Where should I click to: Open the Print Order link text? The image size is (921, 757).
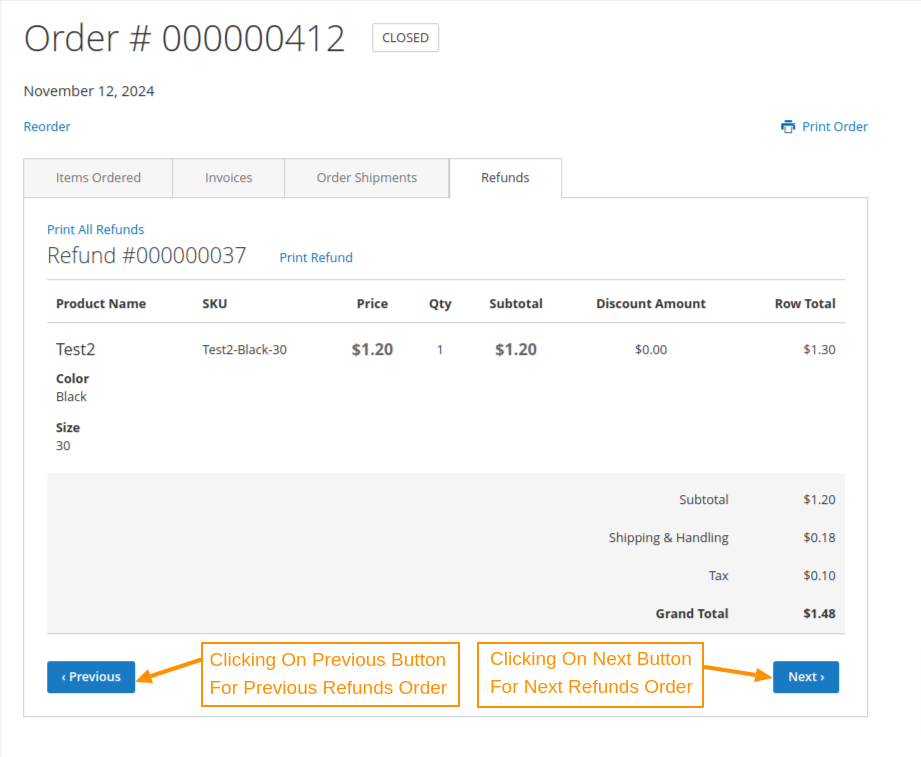[x=834, y=127]
